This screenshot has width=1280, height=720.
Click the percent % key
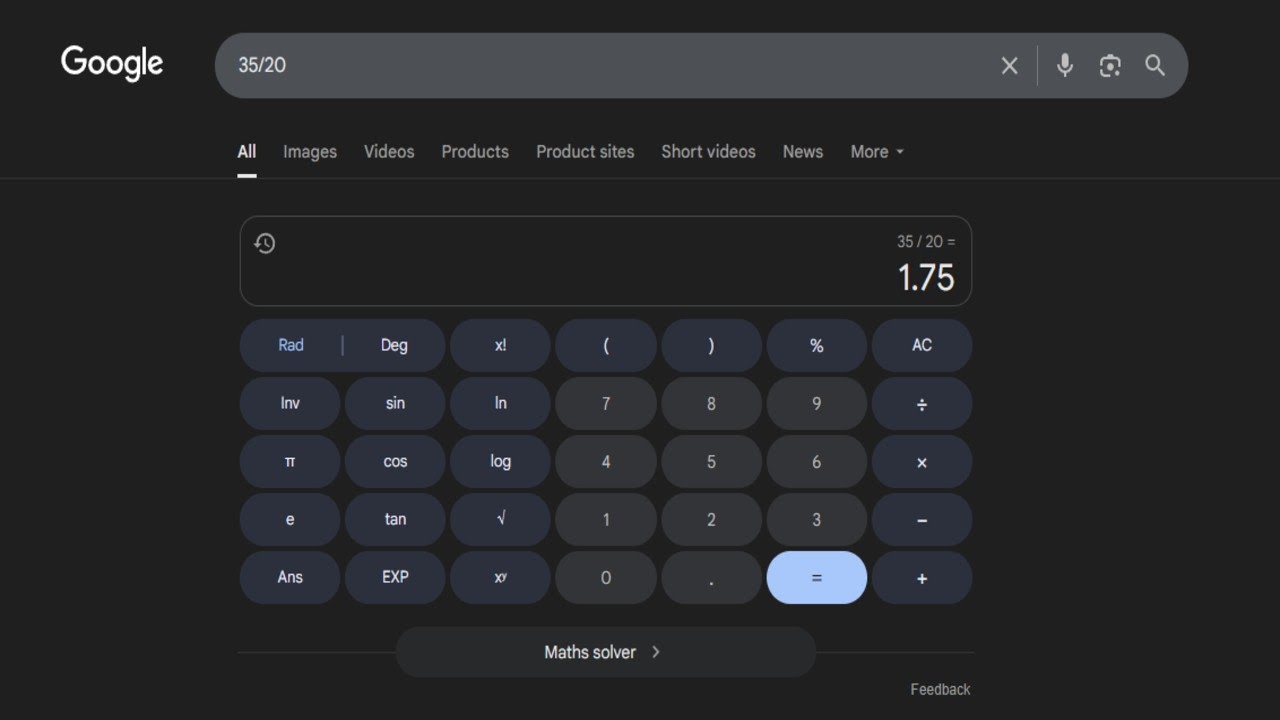tap(817, 345)
